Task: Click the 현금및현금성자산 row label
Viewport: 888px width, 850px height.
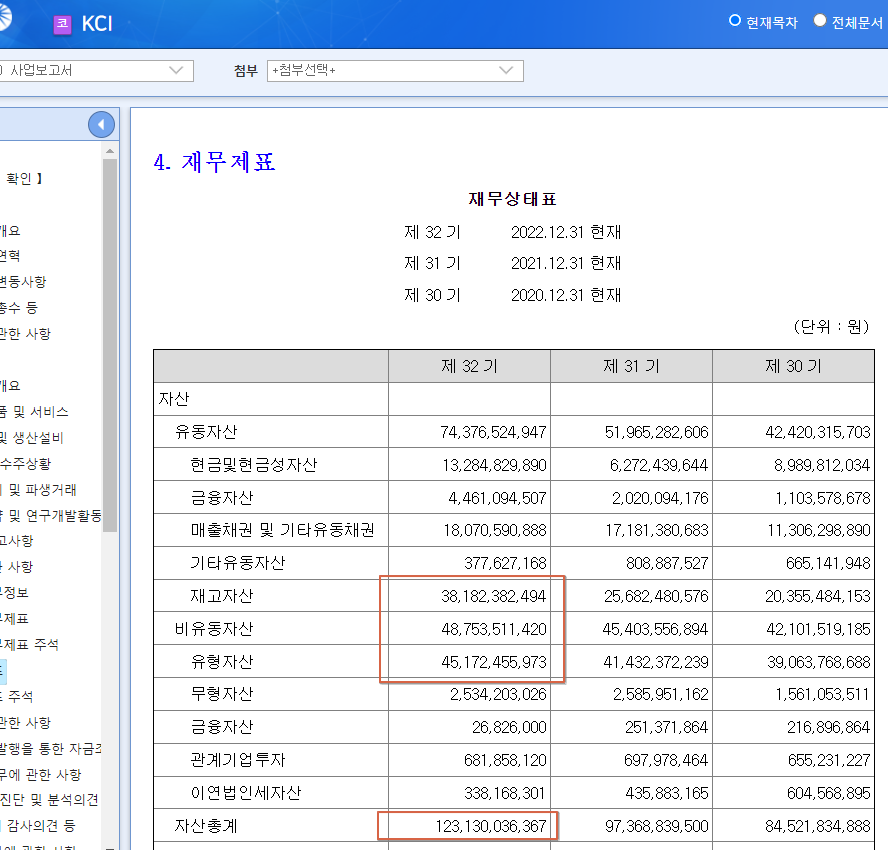Action: (254, 465)
